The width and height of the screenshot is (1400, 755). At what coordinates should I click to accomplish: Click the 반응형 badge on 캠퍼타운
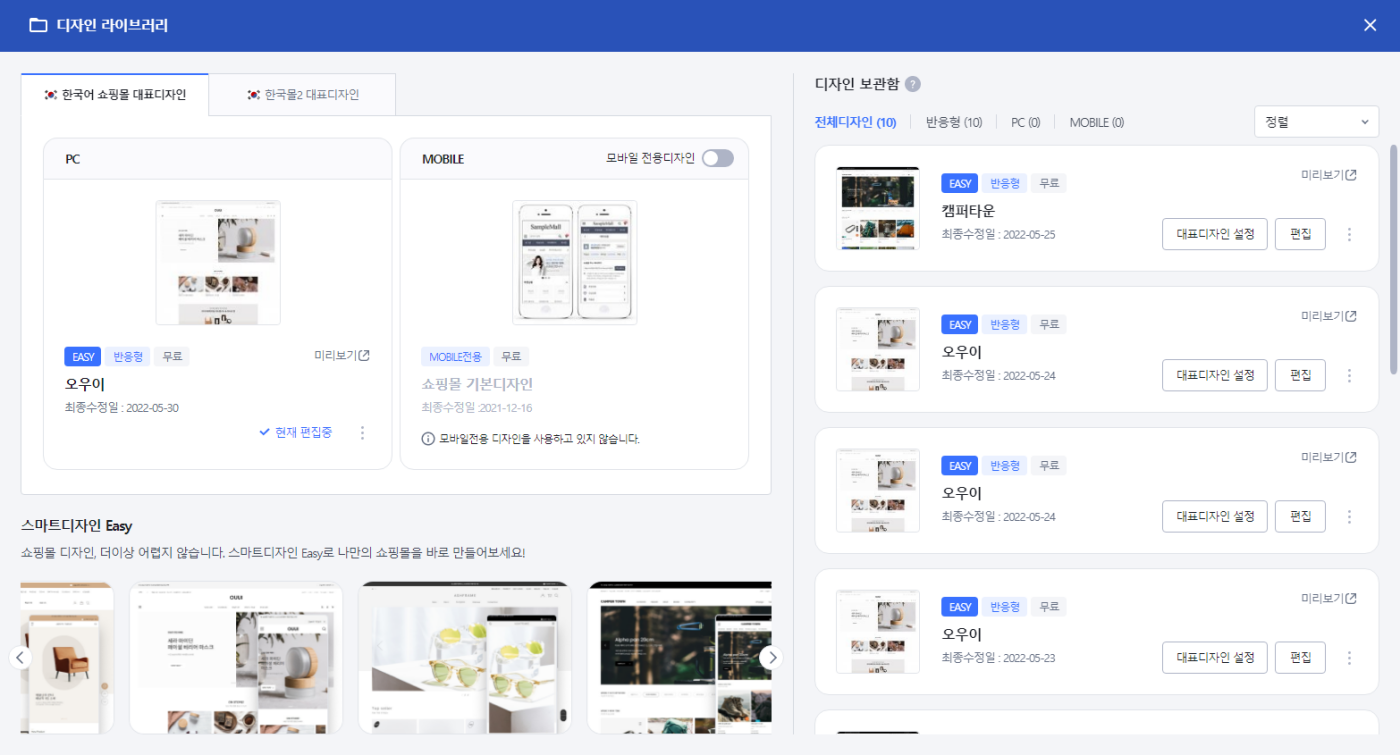point(1005,184)
